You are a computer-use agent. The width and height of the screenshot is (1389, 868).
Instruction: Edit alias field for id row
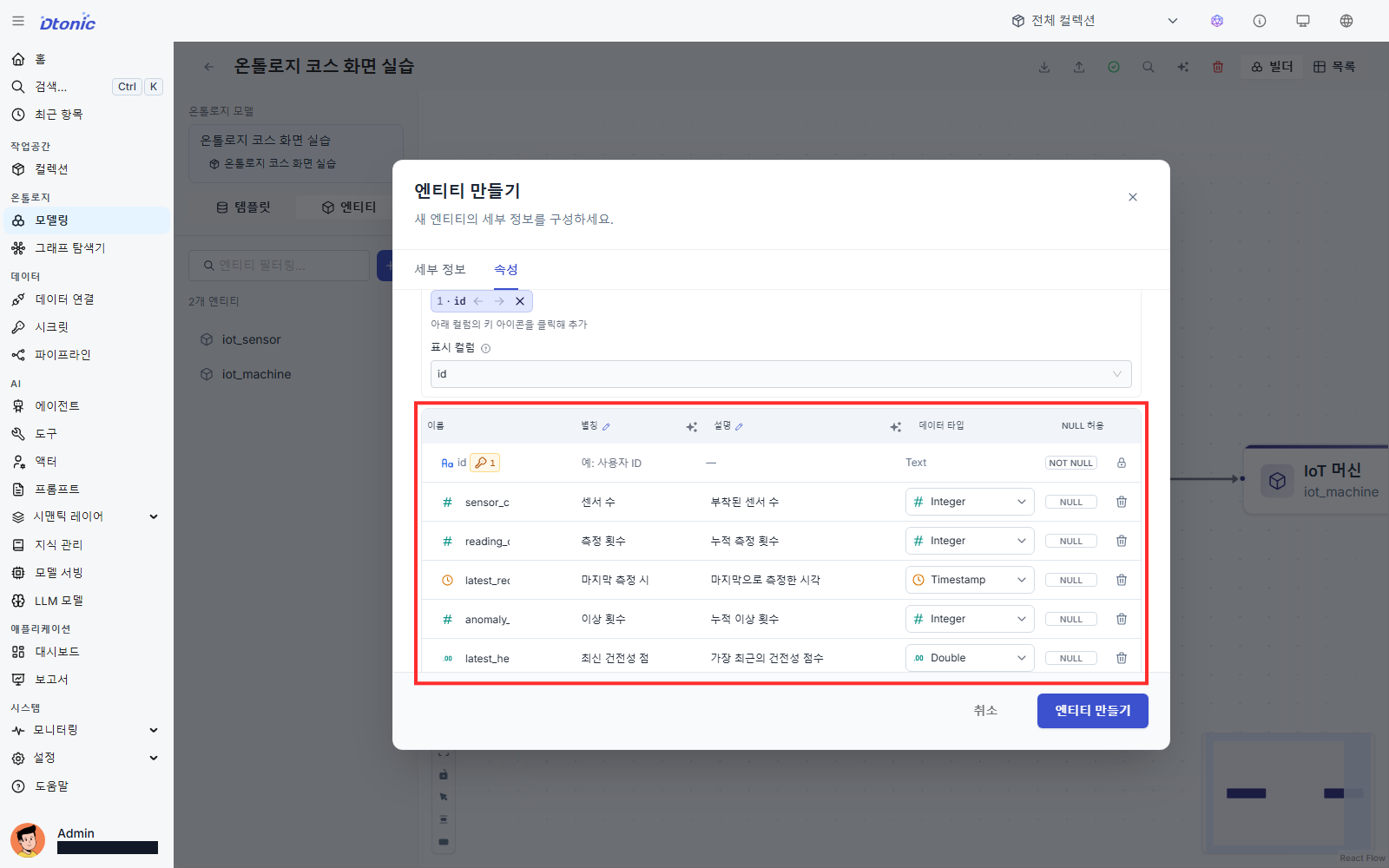[x=611, y=463]
